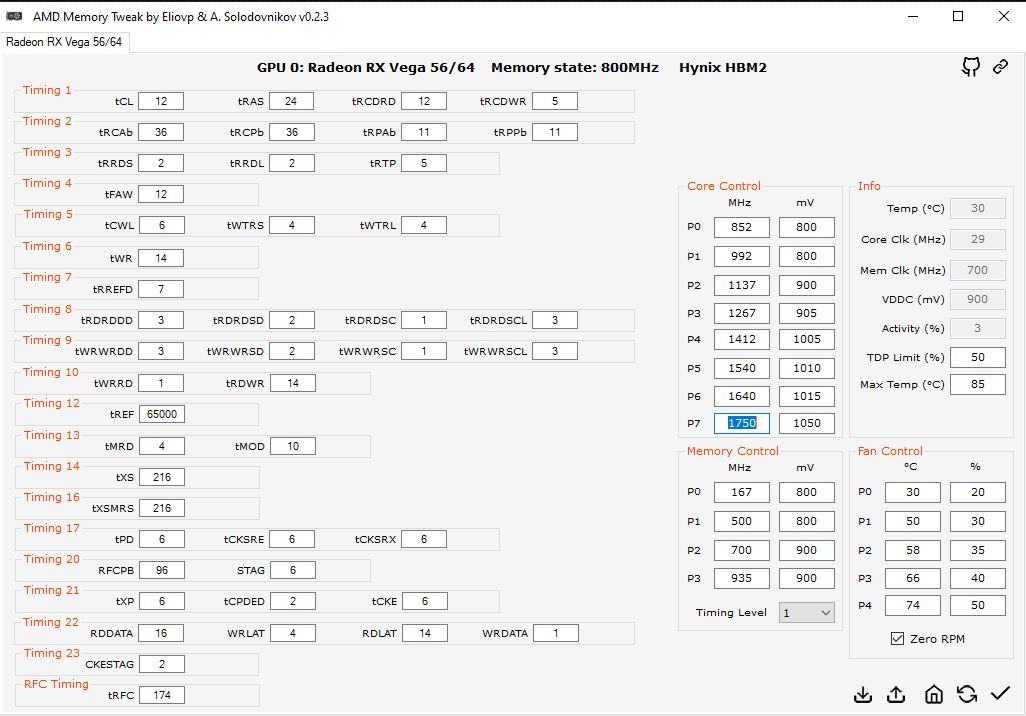Click the tREF field showing 65000
This screenshot has height=716, width=1026.
(162, 414)
